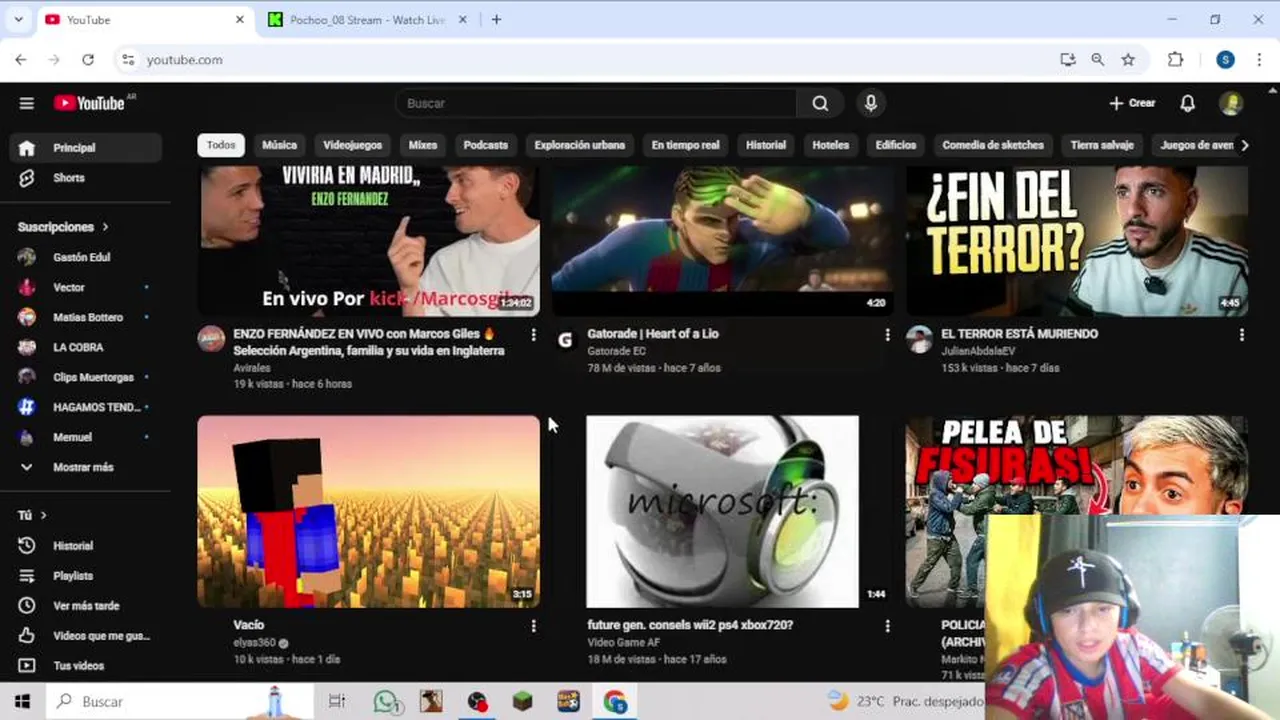Open Gastón Edul subscription
This screenshot has height=720, width=1280.
(x=86, y=257)
